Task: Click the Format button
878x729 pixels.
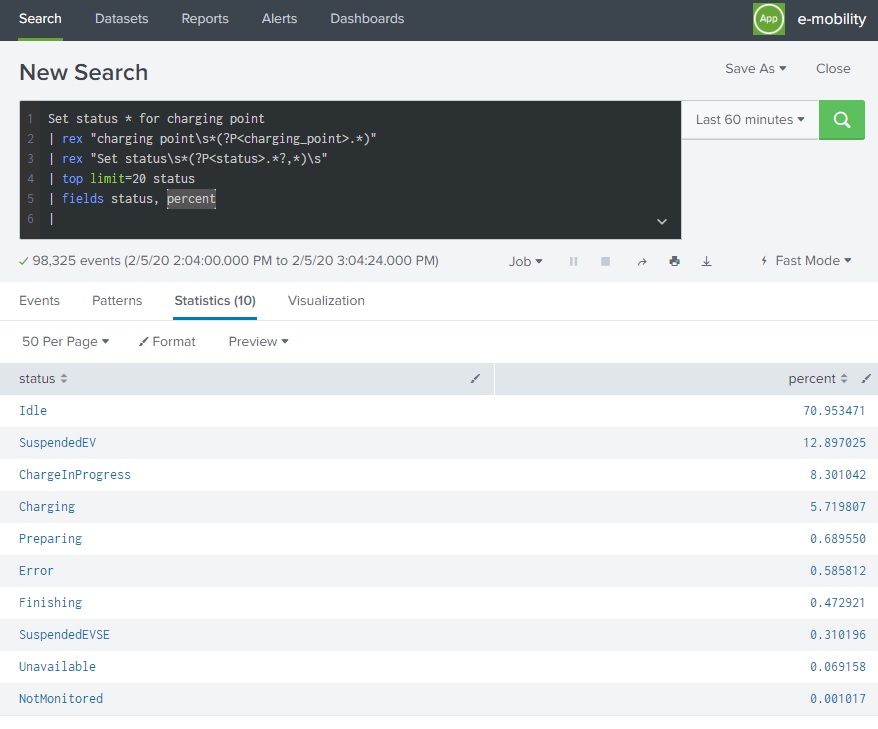Action: tap(166, 341)
